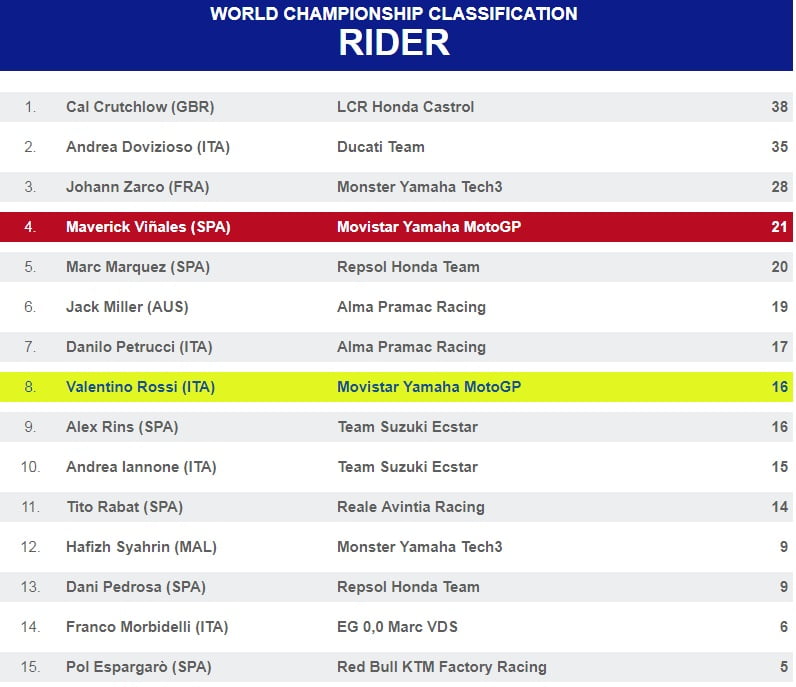Click the RIDER heading in the blue banner

point(394,43)
